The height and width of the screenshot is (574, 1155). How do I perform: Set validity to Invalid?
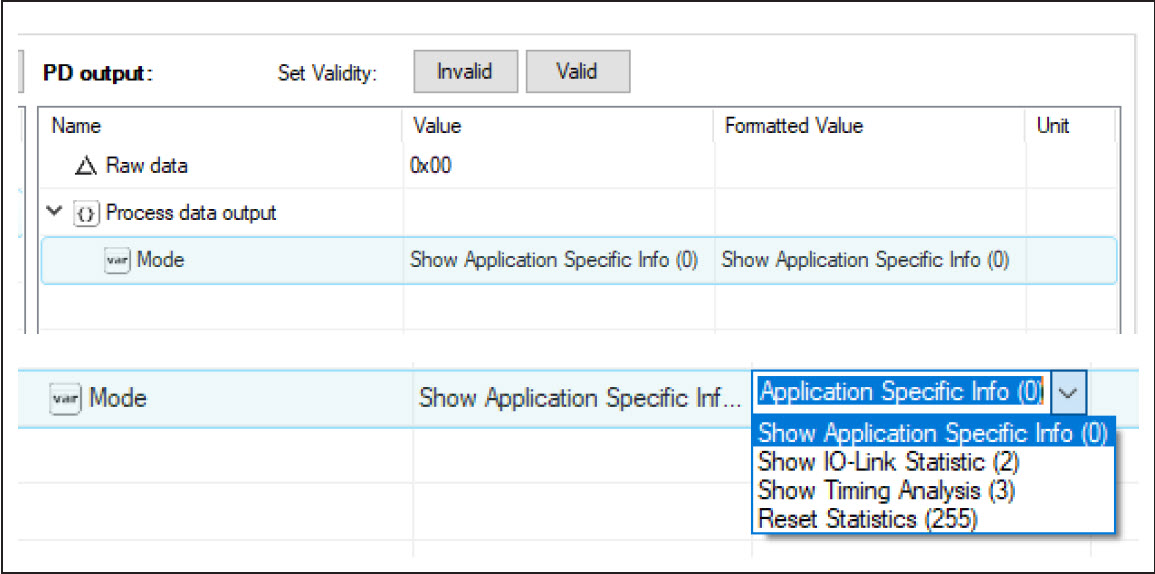pos(466,71)
